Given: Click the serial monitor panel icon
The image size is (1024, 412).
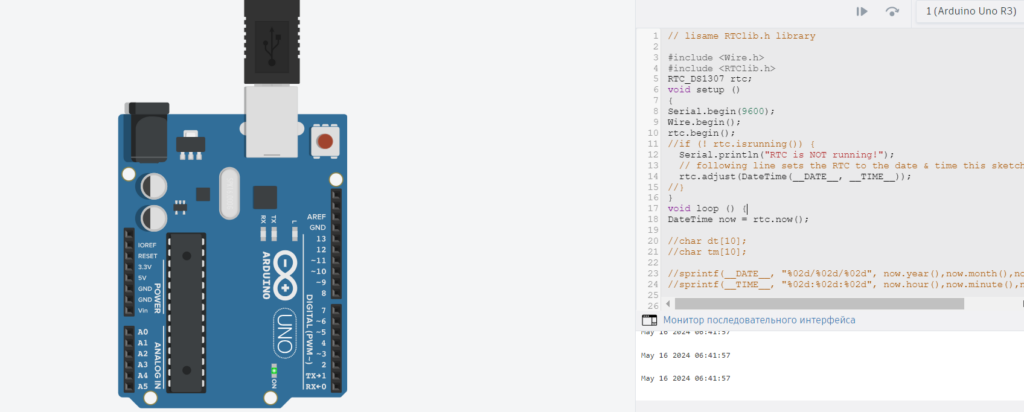Looking at the screenshot, I should [x=649, y=320].
